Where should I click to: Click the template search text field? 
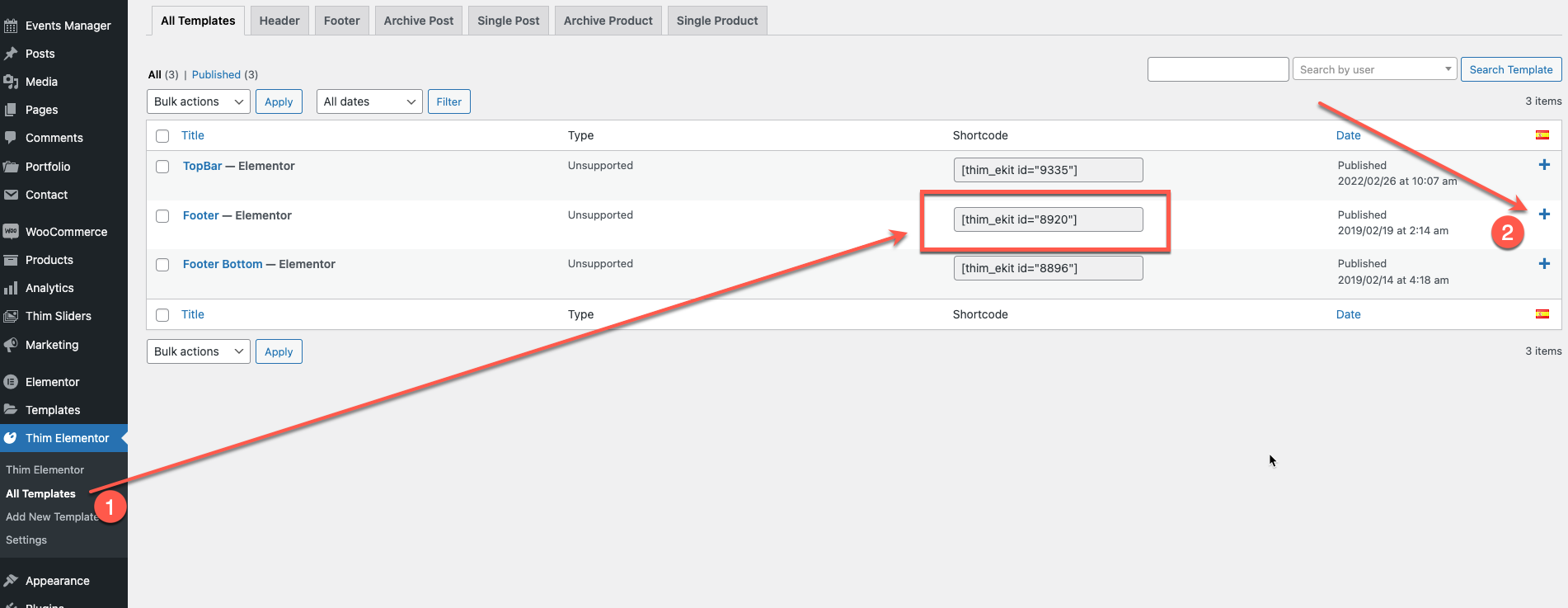(1218, 69)
